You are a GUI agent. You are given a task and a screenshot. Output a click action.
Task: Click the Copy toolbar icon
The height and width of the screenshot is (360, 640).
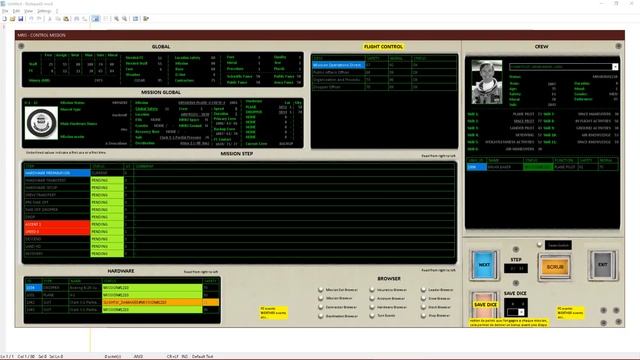coord(58,19)
